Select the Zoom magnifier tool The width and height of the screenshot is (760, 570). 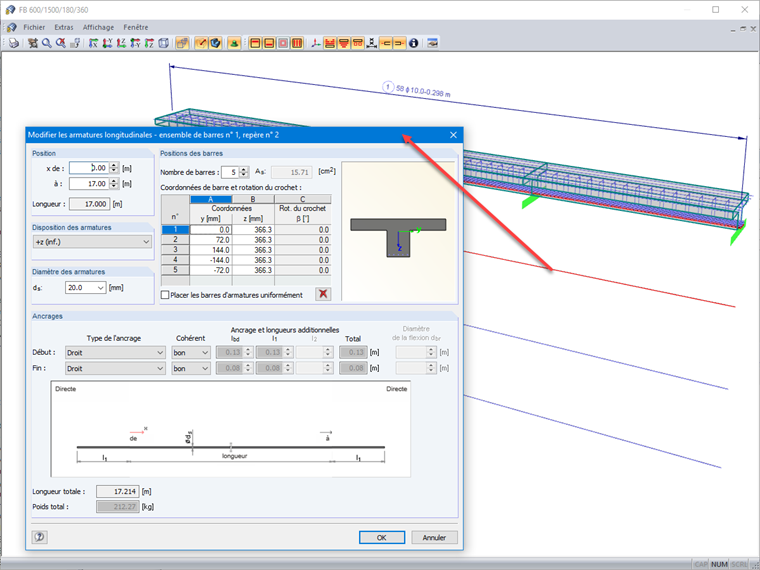coord(47,43)
